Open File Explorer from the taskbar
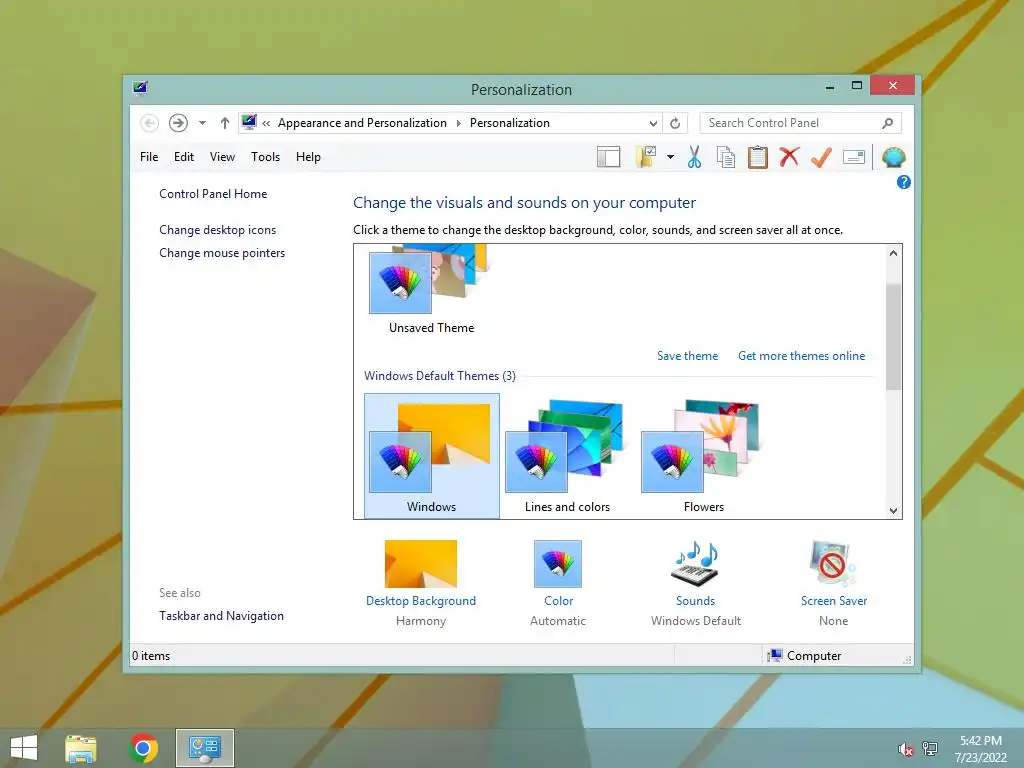 (x=81, y=748)
